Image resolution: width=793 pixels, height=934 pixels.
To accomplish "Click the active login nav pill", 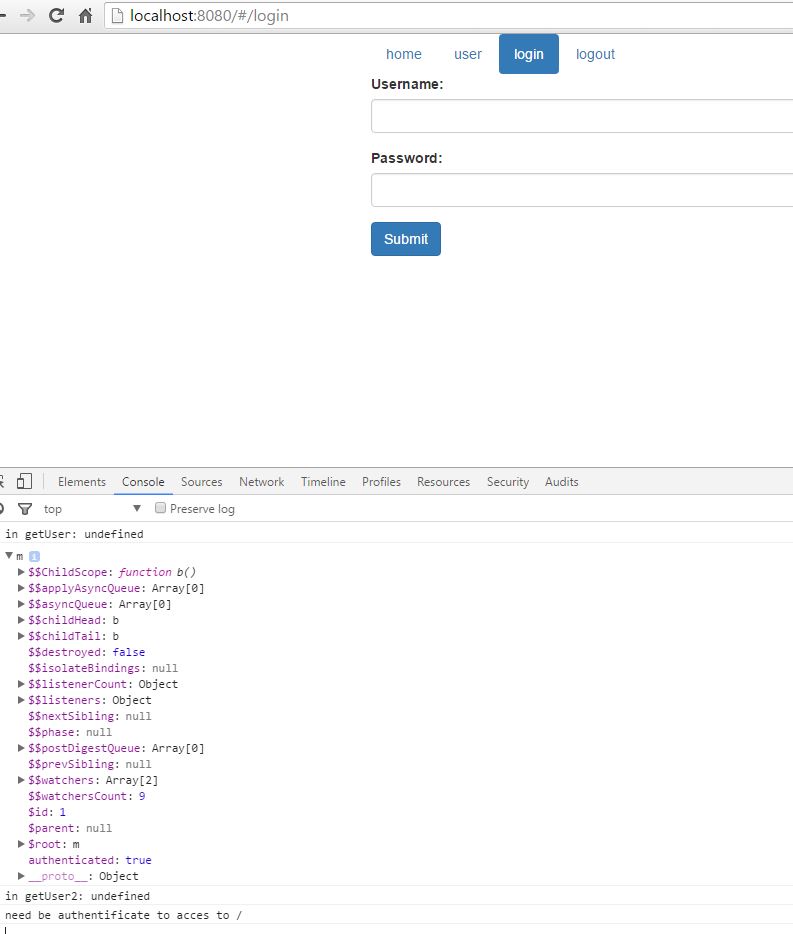I will pos(528,54).
